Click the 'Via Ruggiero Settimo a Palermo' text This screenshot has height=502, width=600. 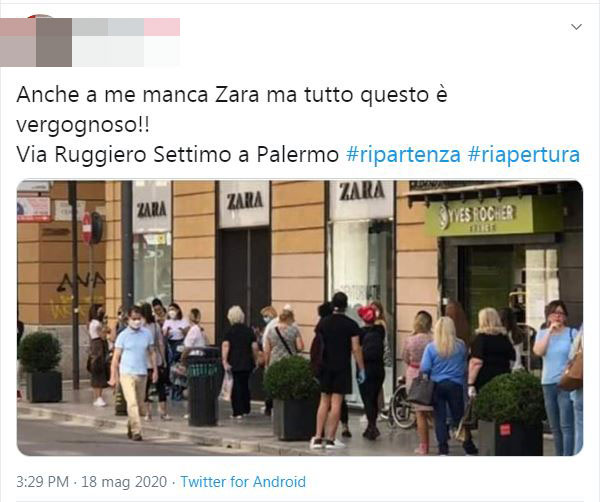[178, 155]
